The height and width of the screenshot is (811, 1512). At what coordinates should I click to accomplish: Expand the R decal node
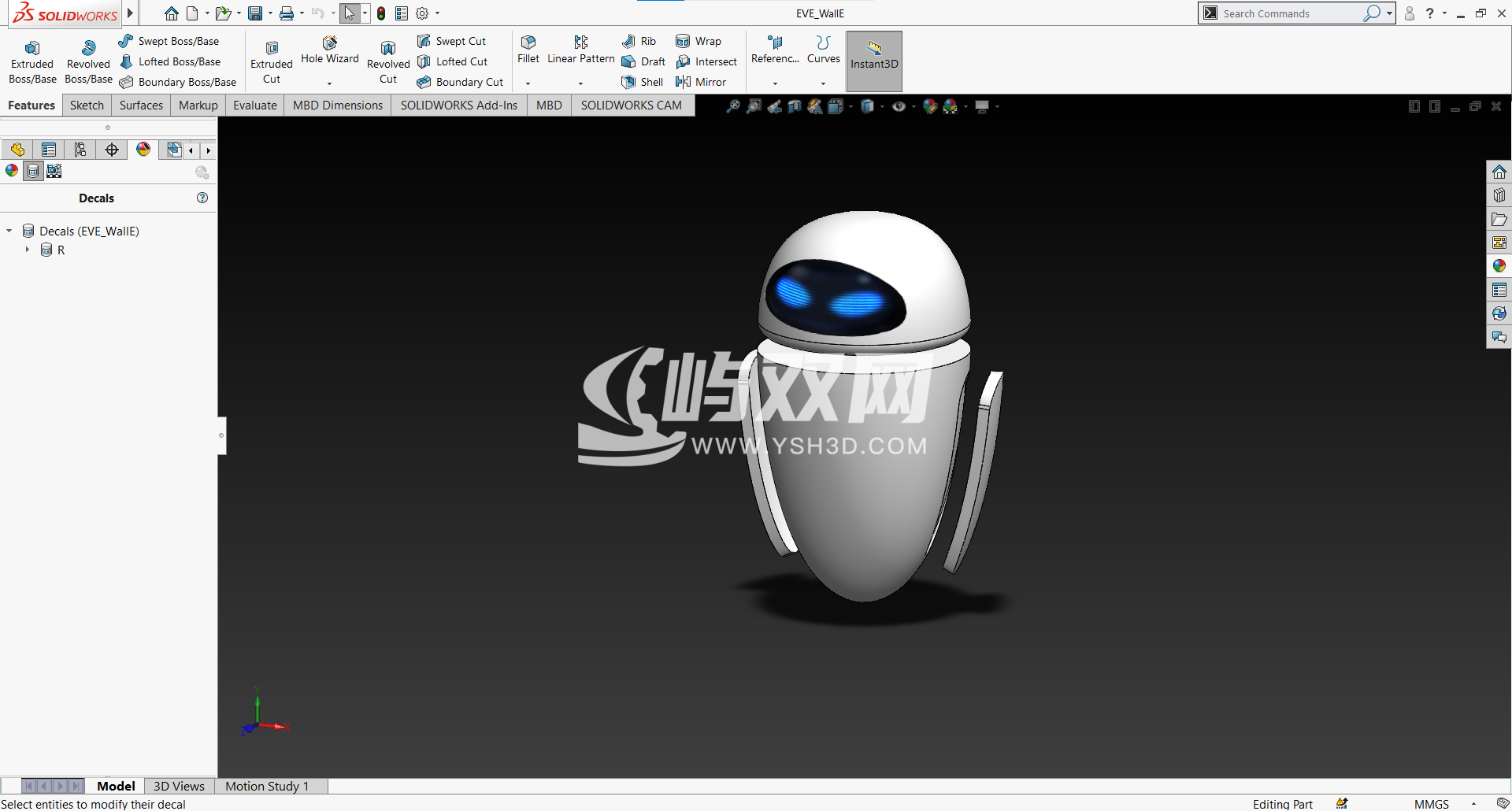point(28,250)
